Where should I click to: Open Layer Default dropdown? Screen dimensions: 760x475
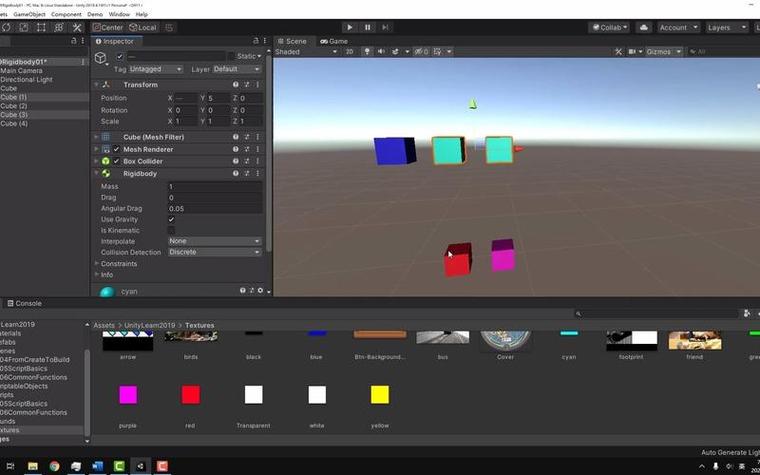coord(237,69)
